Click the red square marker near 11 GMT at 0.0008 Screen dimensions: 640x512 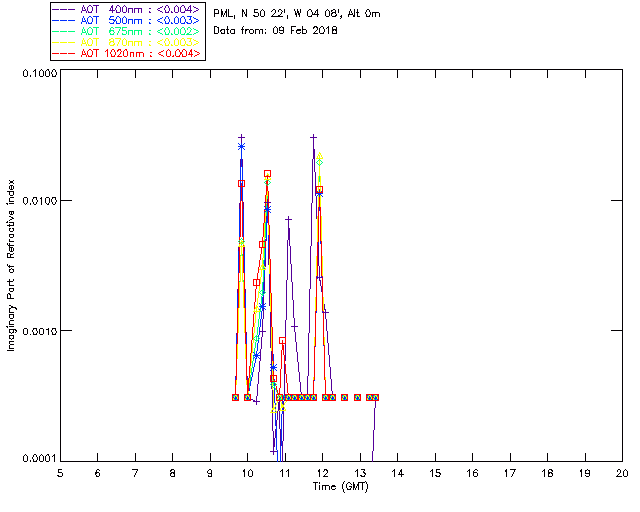[282, 341]
